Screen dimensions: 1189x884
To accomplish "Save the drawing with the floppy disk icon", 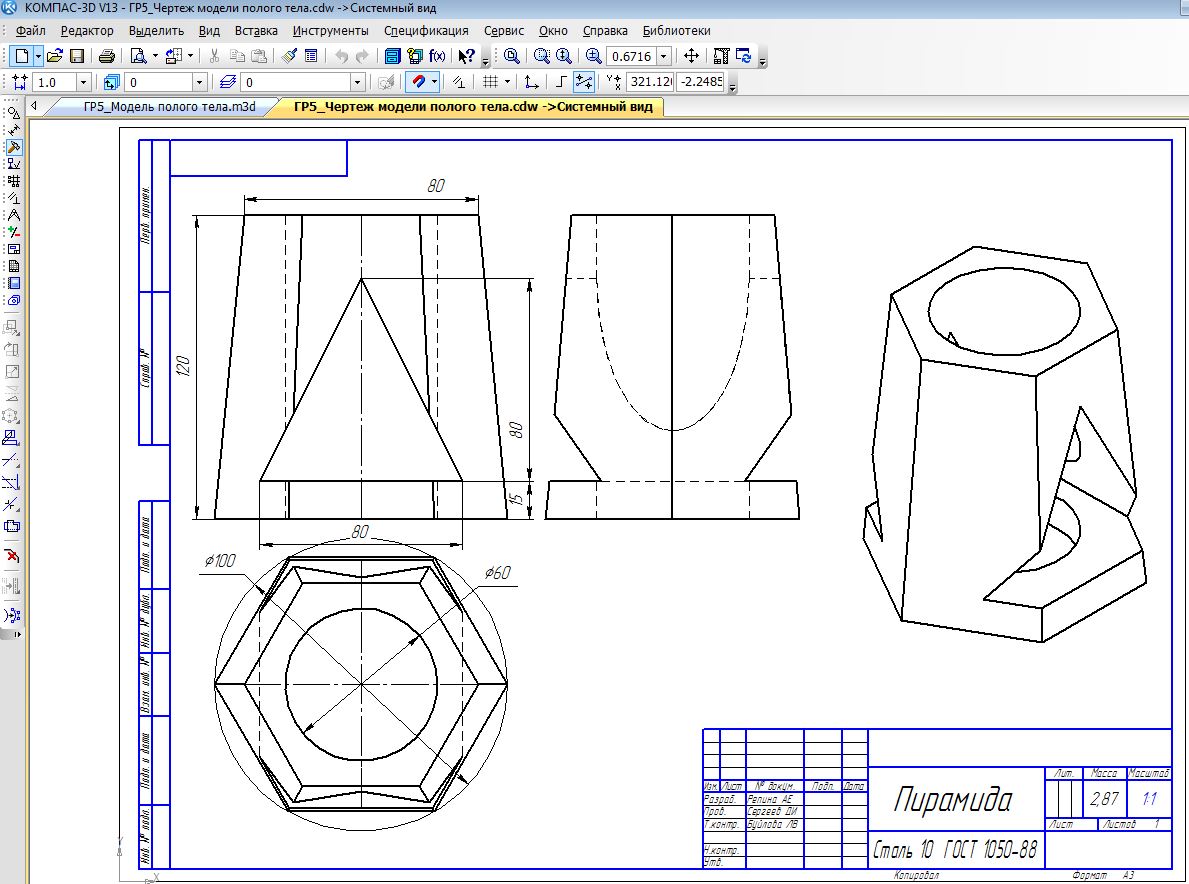I will [77, 56].
